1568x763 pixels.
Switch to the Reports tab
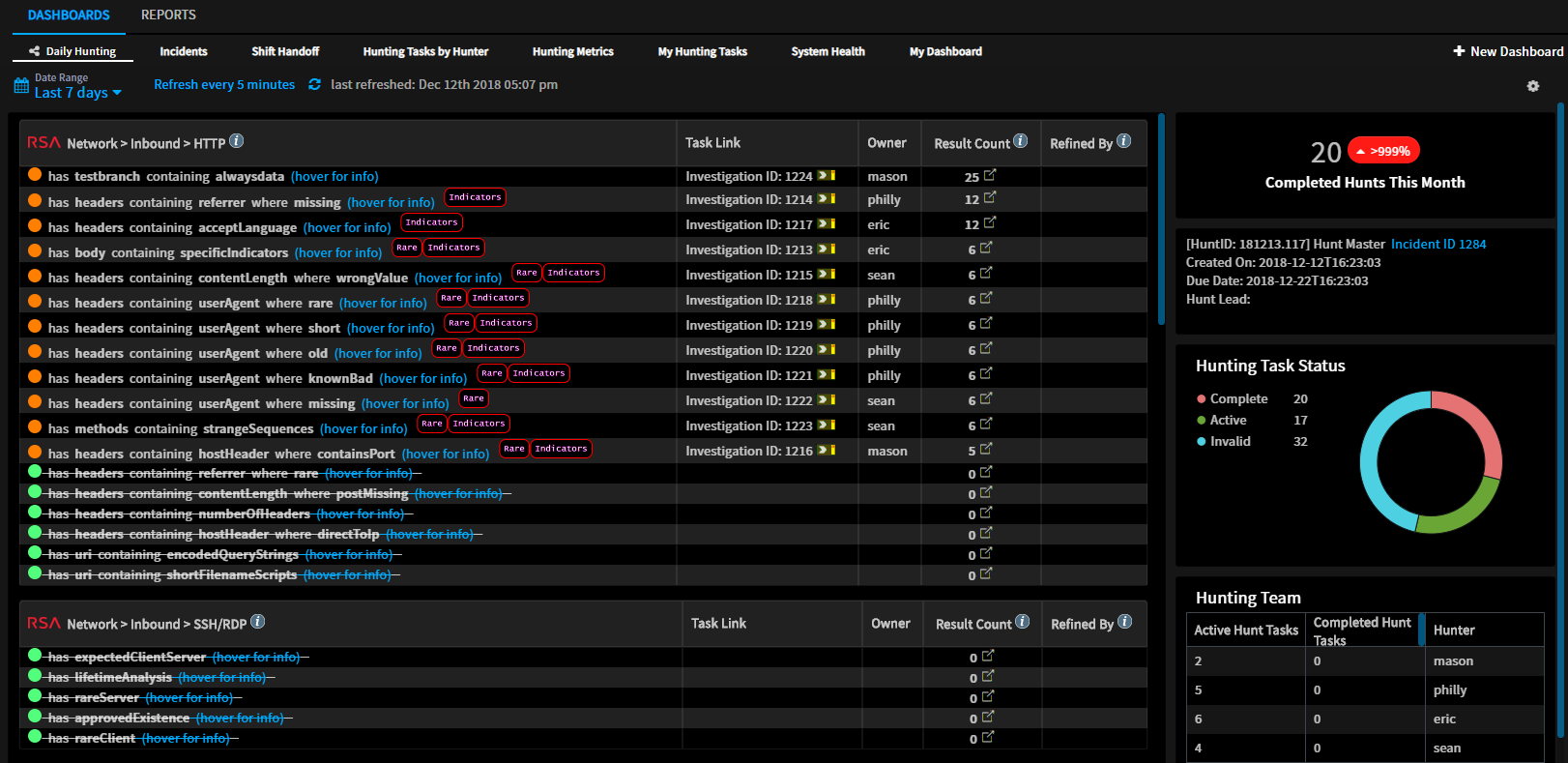[x=168, y=15]
